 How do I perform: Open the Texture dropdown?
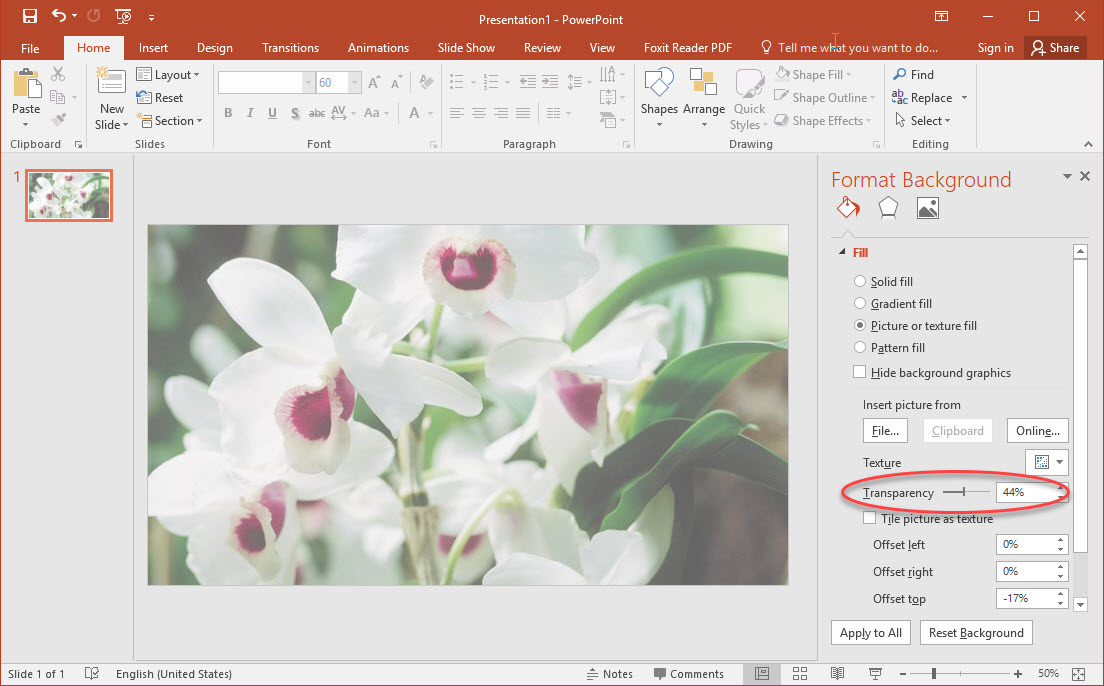tap(1059, 461)
